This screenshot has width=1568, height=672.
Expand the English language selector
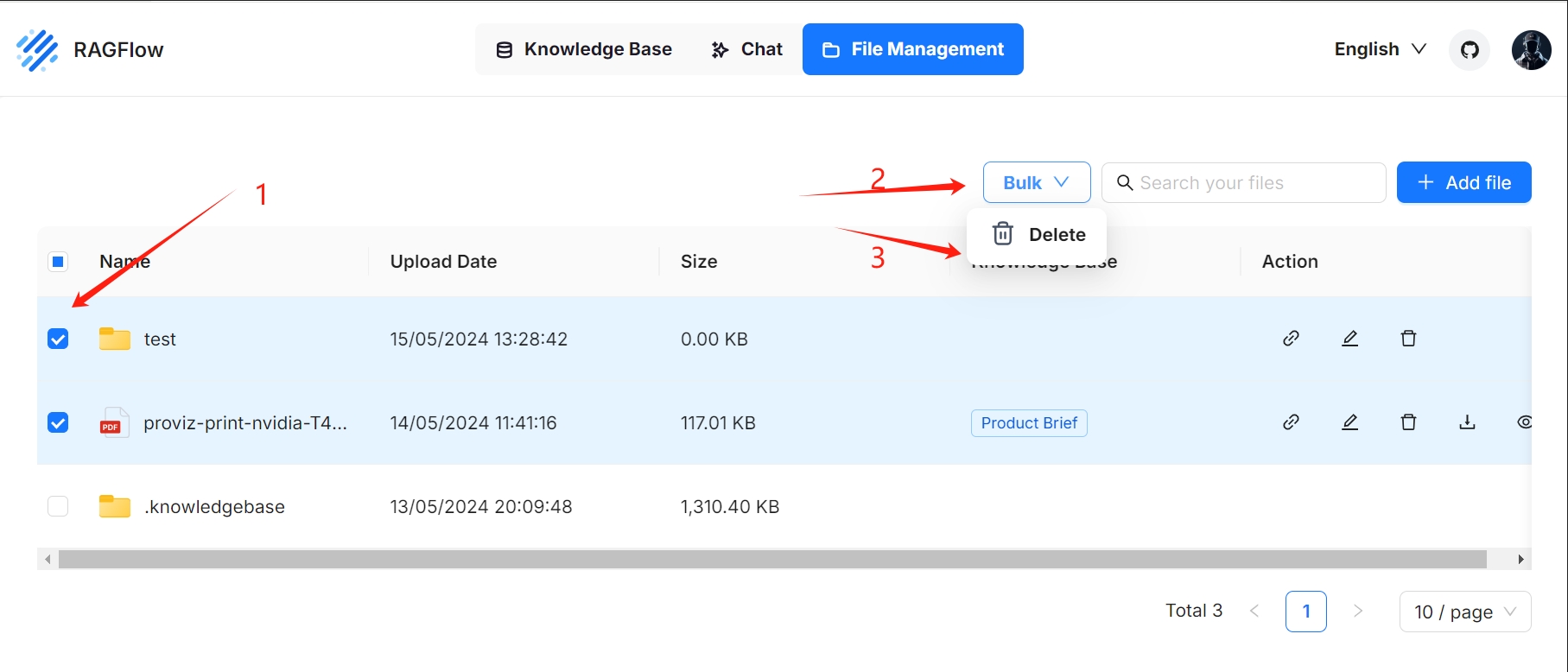[1380, 49]
